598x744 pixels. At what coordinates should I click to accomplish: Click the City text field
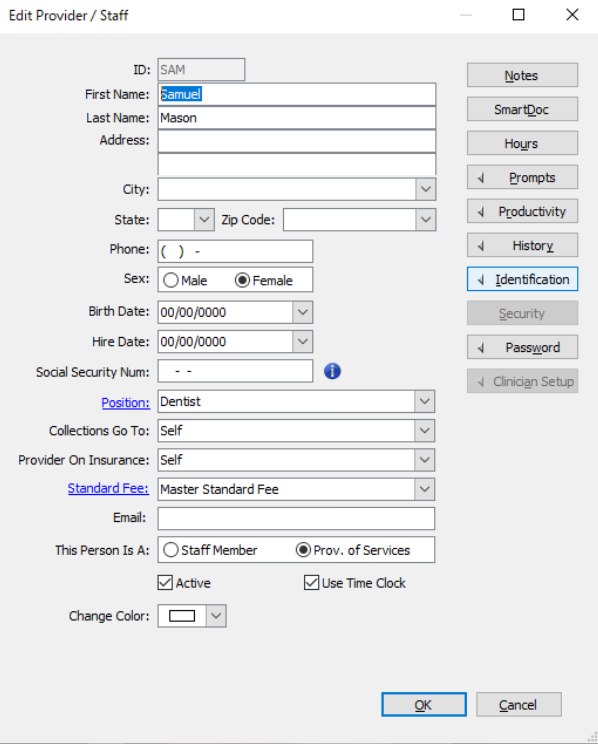[x=287, y=189]
